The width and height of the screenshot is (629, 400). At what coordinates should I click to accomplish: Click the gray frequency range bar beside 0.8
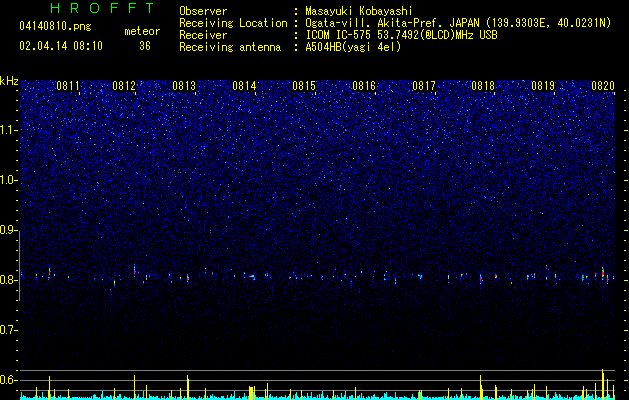click(20, 266)
